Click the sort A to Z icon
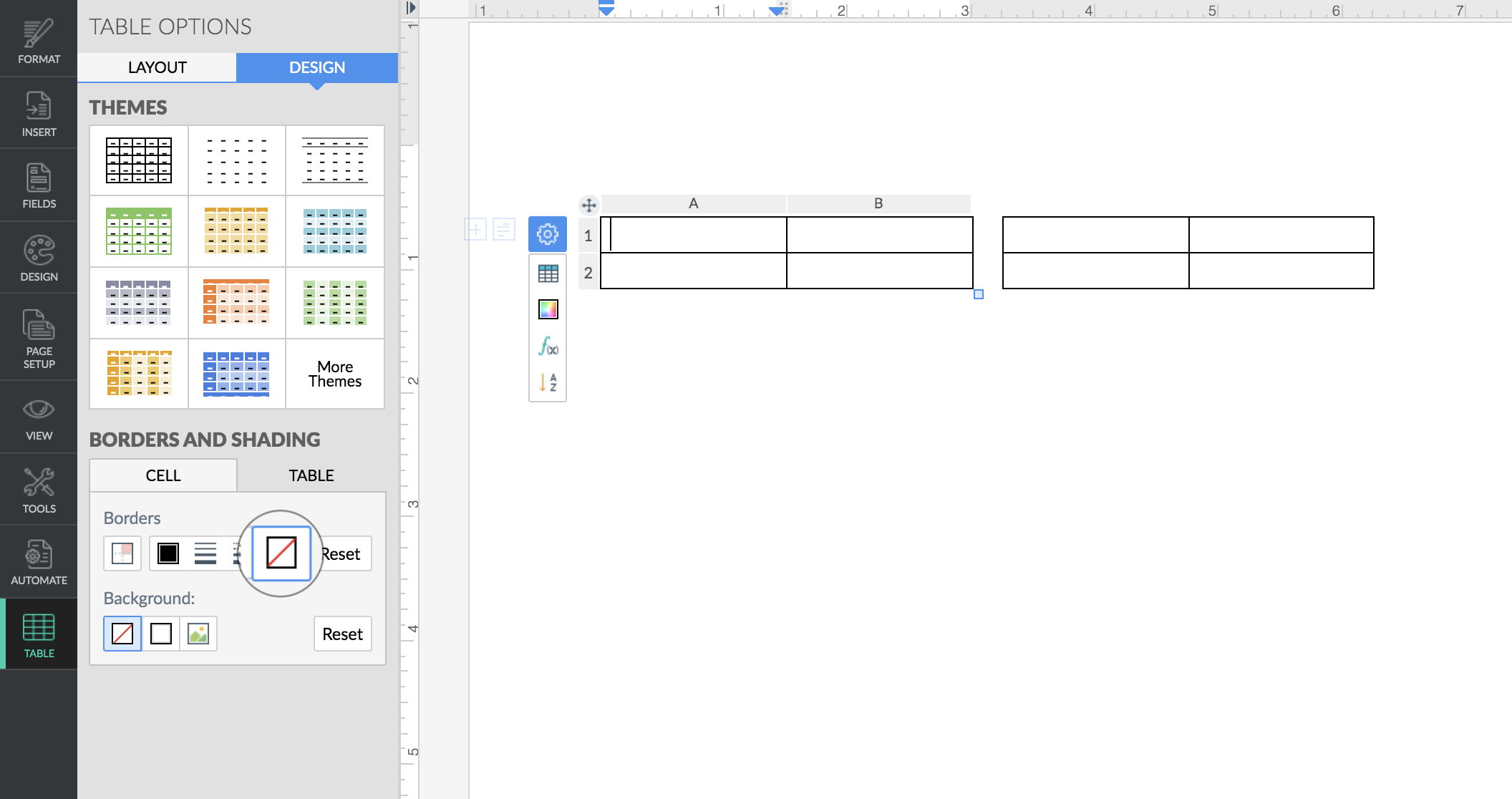This screenshot has height=799, width=1512. click(548, 382)
